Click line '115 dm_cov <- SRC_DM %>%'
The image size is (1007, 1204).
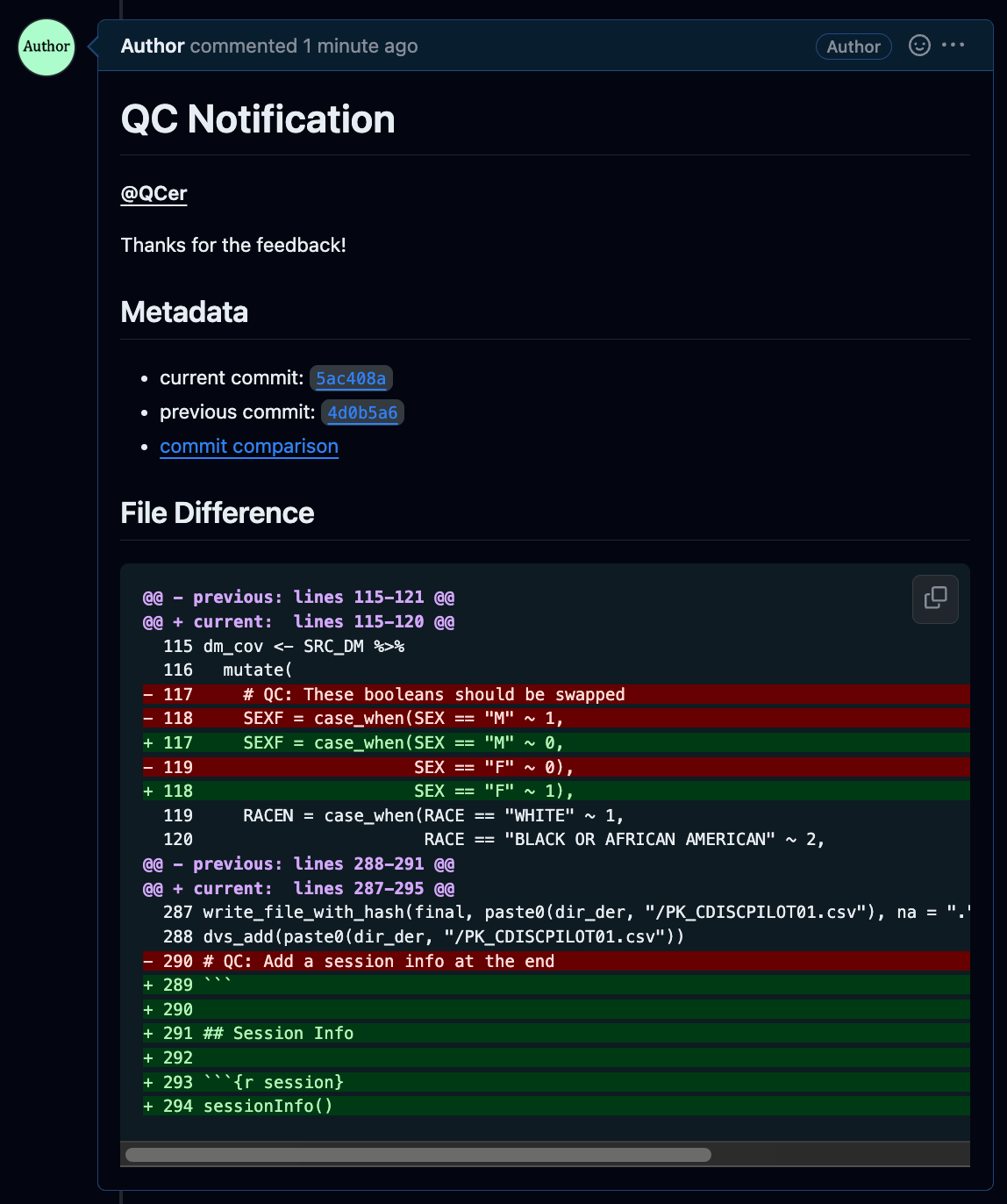click(284, 647)
